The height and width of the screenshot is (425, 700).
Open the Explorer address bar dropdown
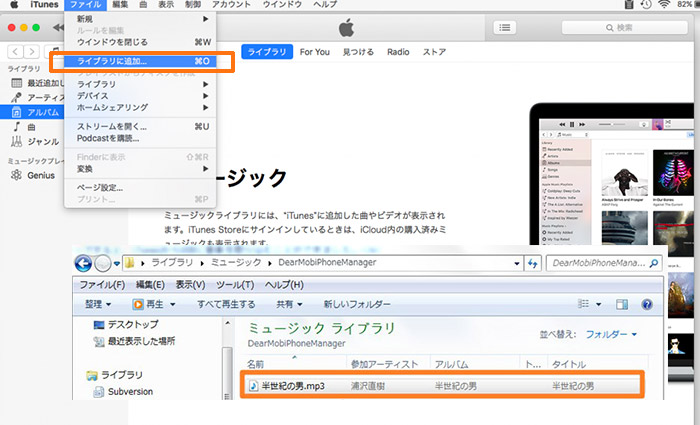pos(517,263)
